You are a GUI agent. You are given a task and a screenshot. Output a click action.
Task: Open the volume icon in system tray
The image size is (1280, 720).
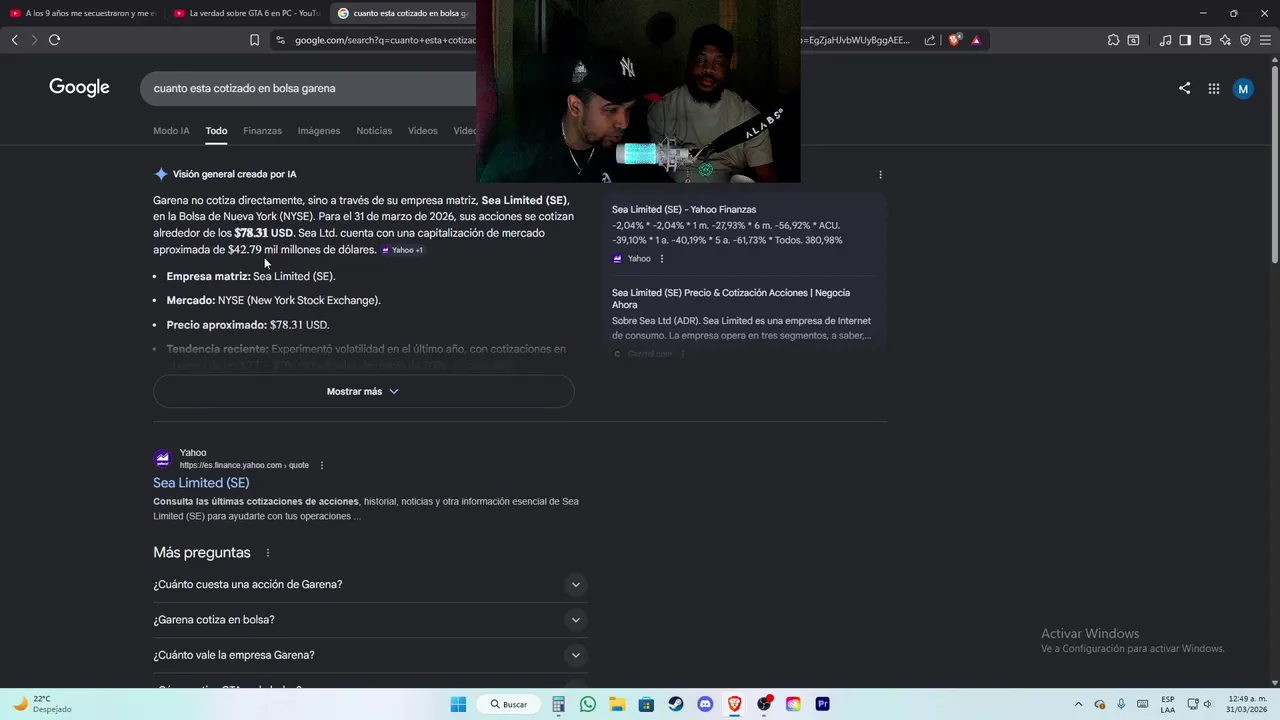pos(1208,704)
